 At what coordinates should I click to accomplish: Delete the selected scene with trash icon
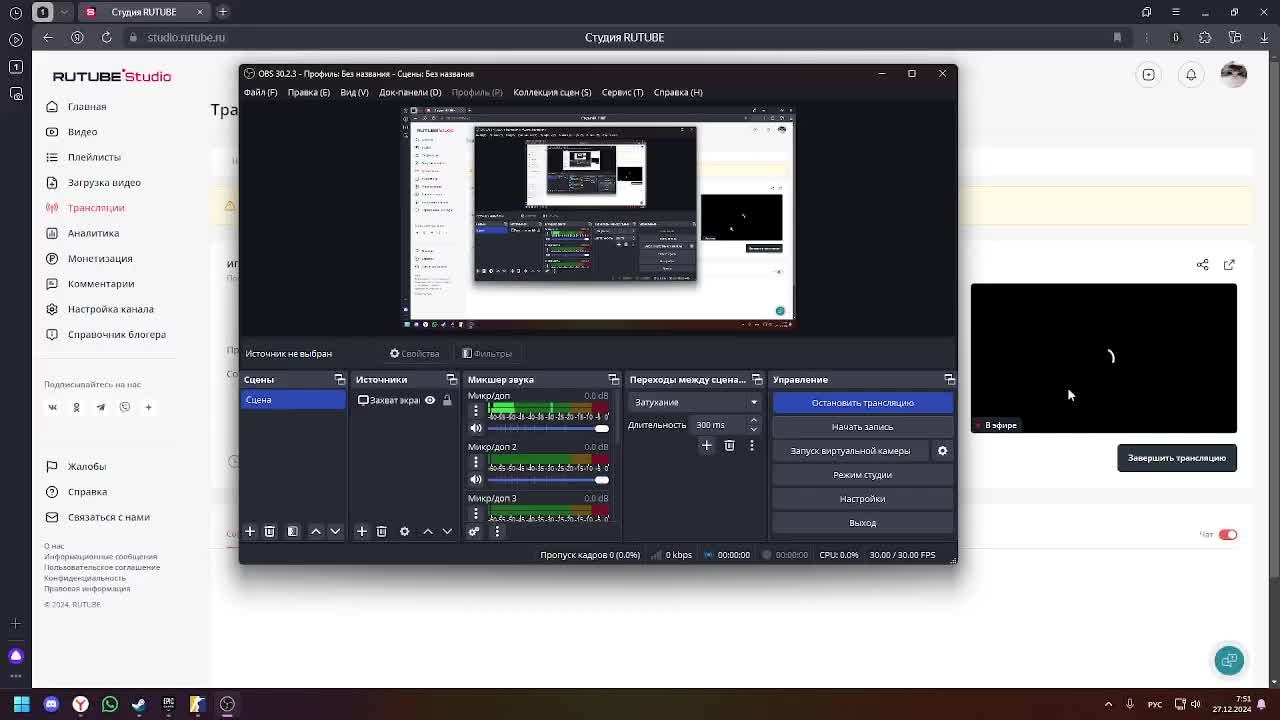point(269,531)
